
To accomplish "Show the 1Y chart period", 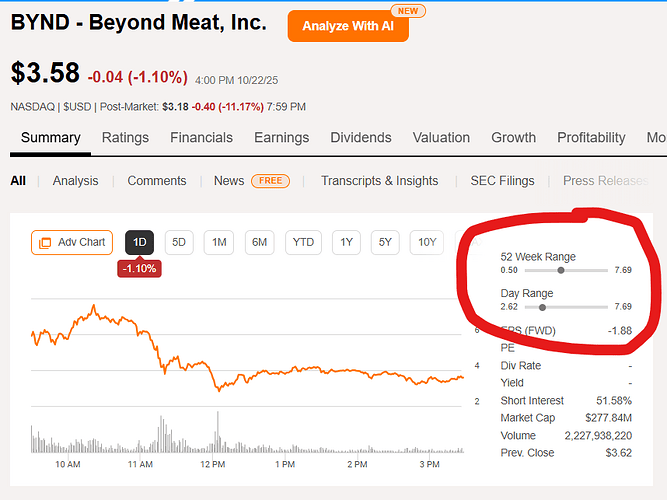I will coord(346,242).
